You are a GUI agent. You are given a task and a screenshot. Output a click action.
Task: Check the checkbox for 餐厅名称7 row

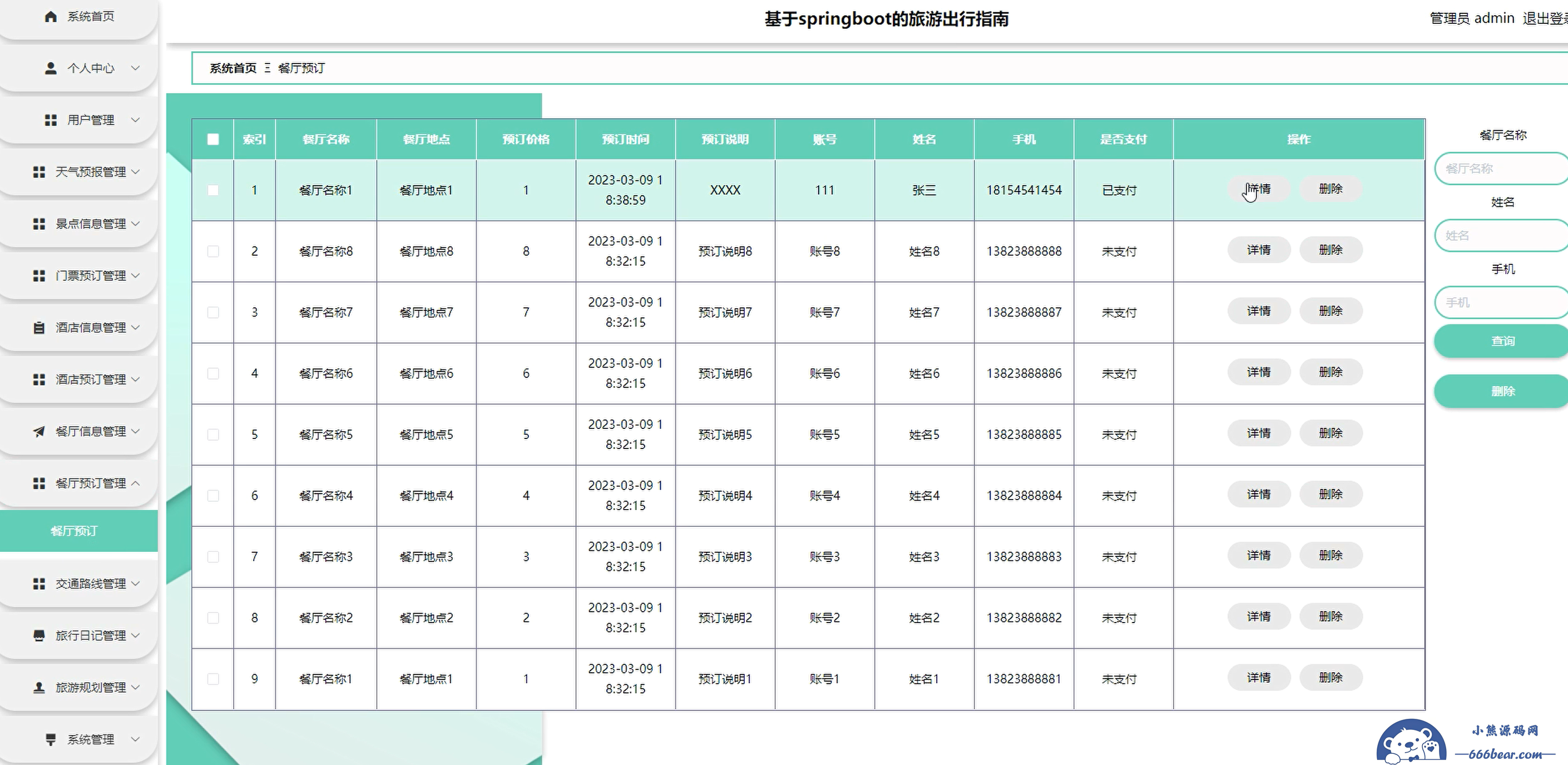tap(213, 312)
